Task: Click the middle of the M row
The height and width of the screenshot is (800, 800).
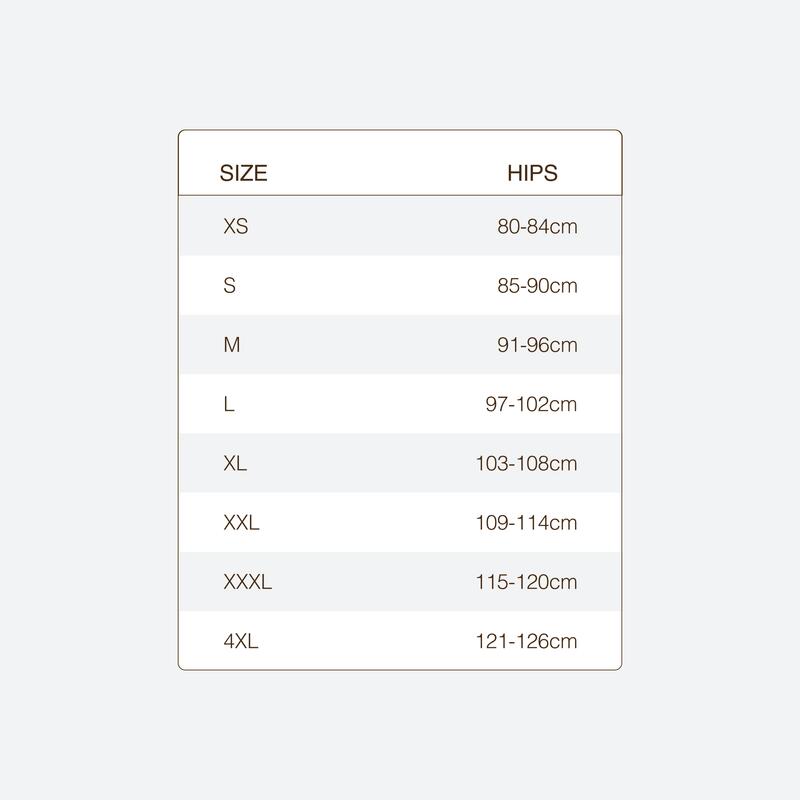Action: pos(400,345)
